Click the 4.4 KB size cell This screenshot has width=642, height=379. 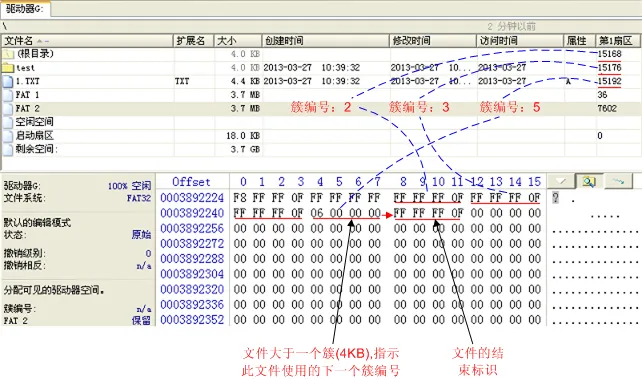click(245, 81)
